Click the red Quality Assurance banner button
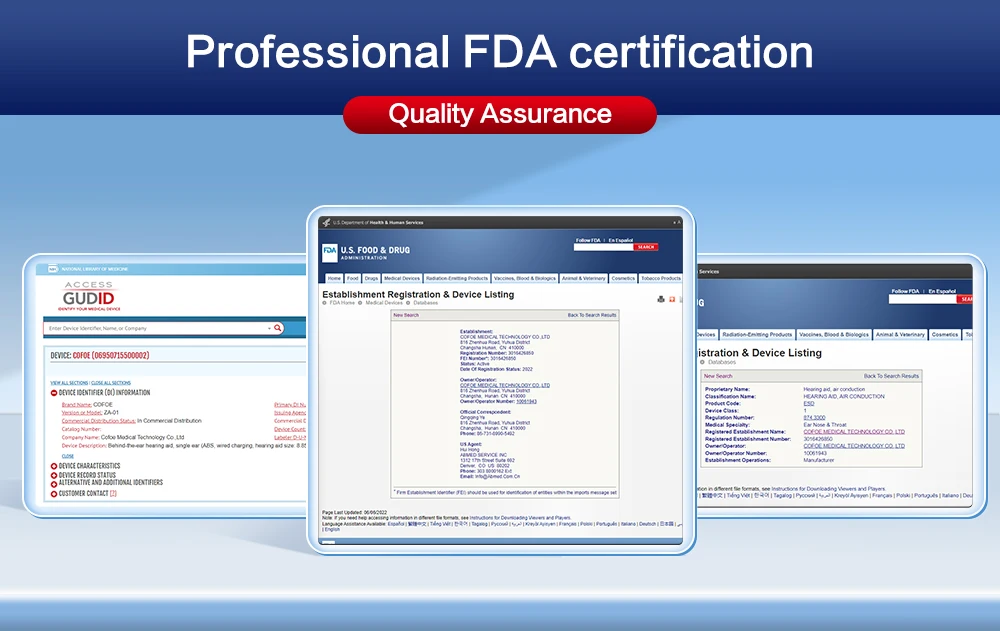The width and height of the screenshot is (1000, 631). [x=500, y=114]
